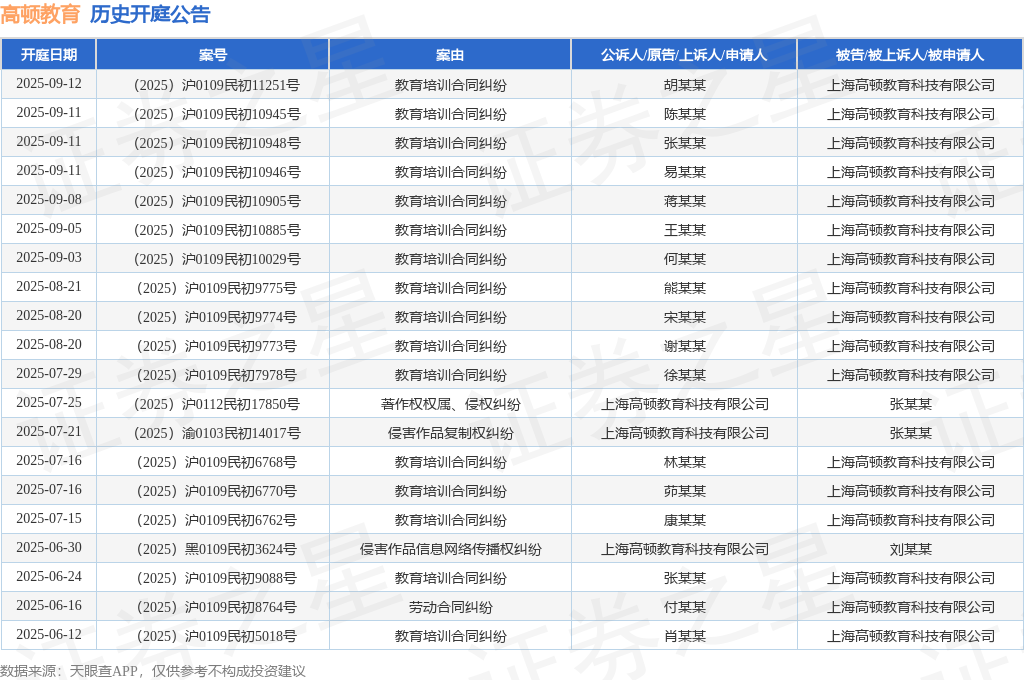Click the plaintiff name 林某某
The image size is (1024, 680).
(684, 462)
